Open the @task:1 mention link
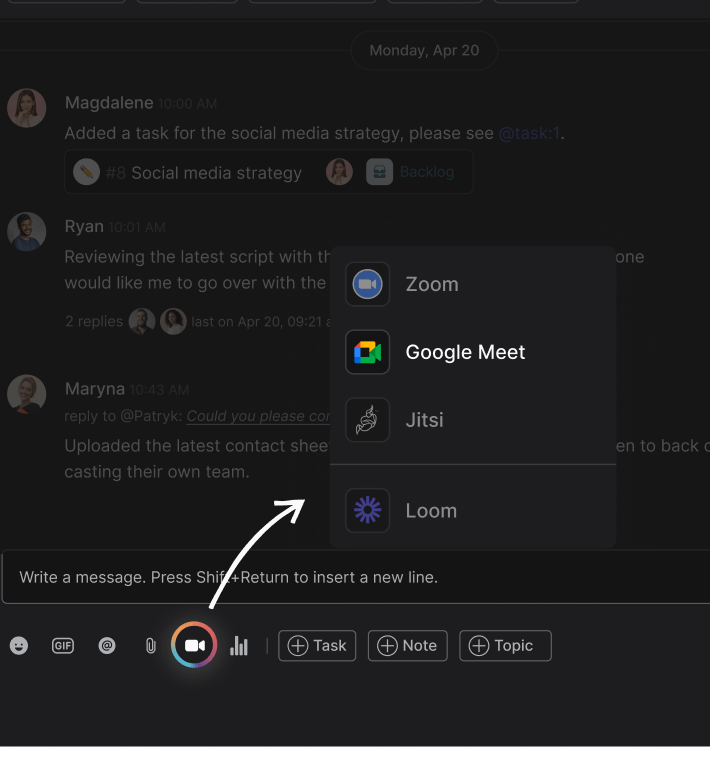Image resolution: width=710 pixels, height=763 pixels. (x=529, y=133)
